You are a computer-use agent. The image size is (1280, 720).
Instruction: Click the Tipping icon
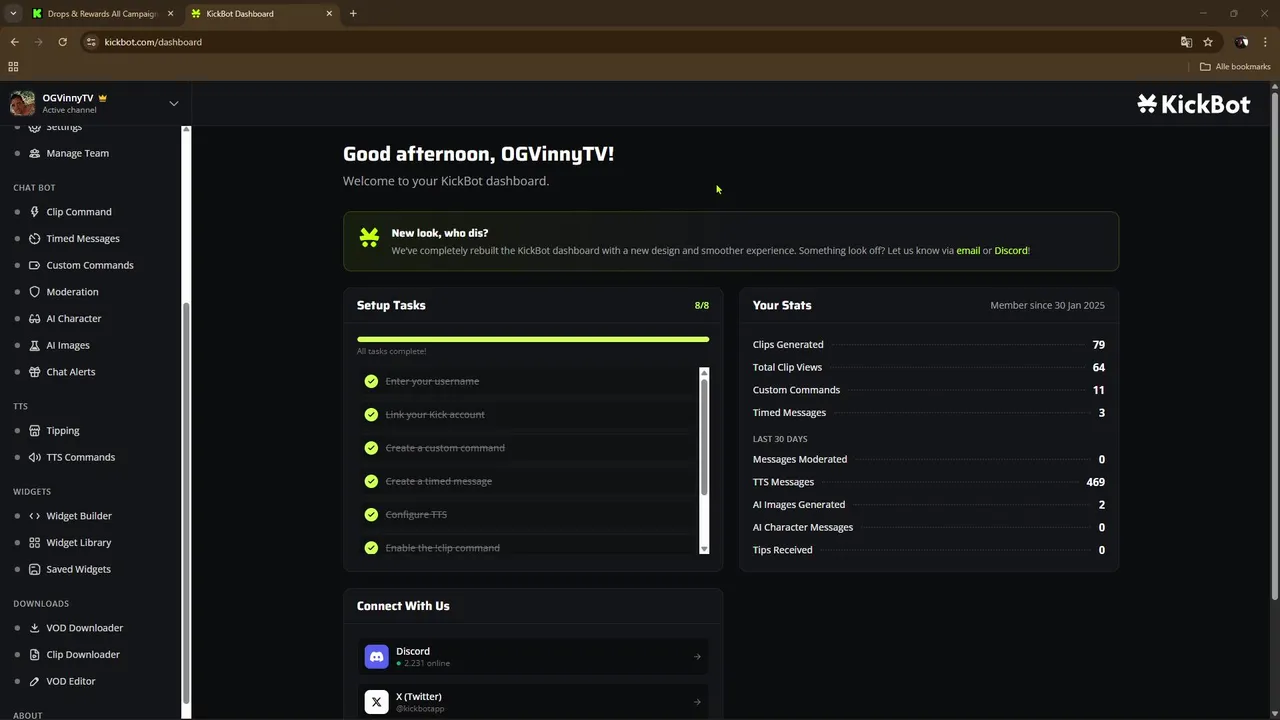coord(35,431)
